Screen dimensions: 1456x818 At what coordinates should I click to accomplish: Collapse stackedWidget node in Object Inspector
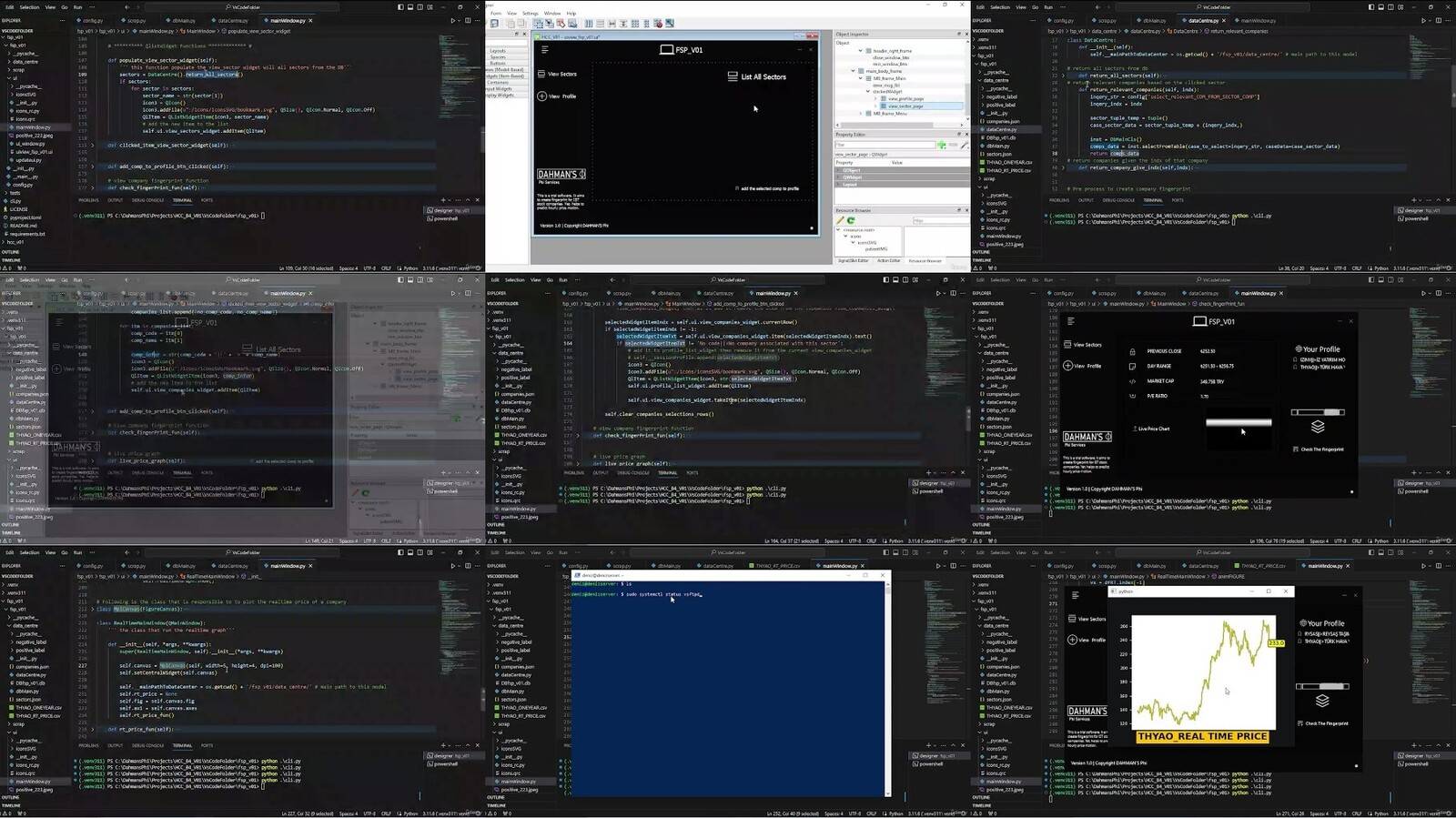tap(869, 92)
